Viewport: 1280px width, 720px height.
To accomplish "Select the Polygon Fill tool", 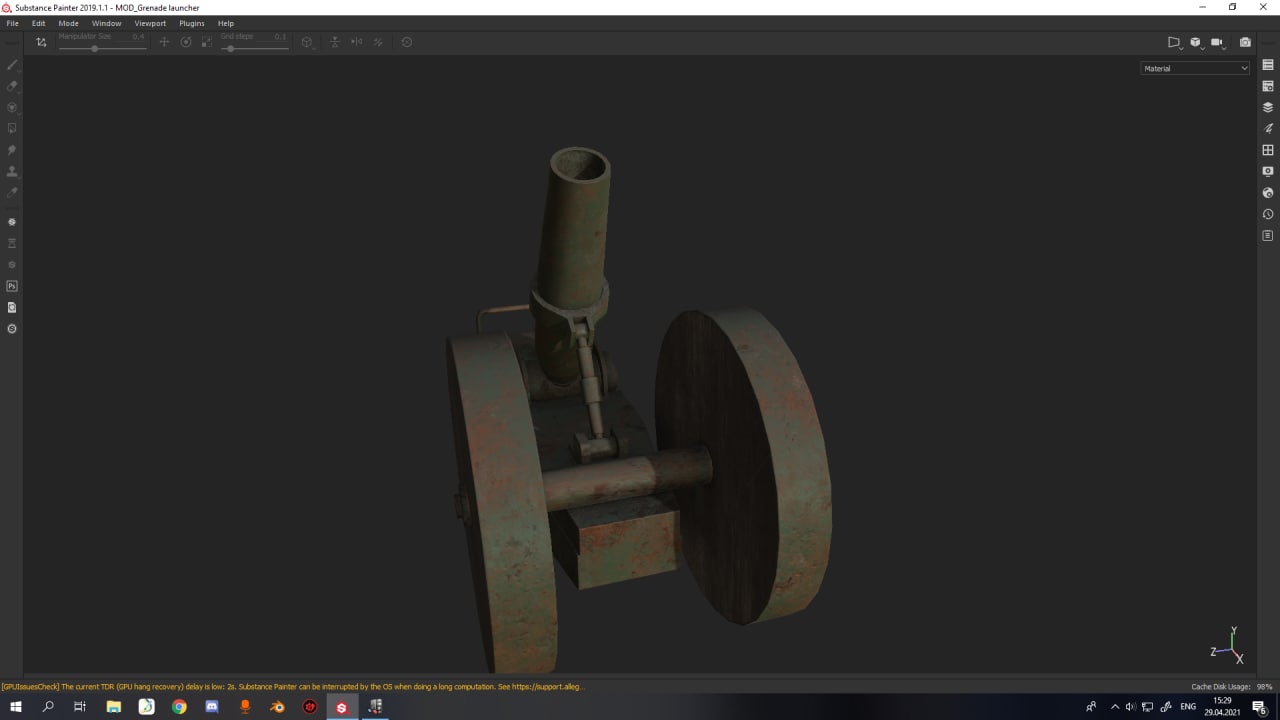I will [12, 128].
